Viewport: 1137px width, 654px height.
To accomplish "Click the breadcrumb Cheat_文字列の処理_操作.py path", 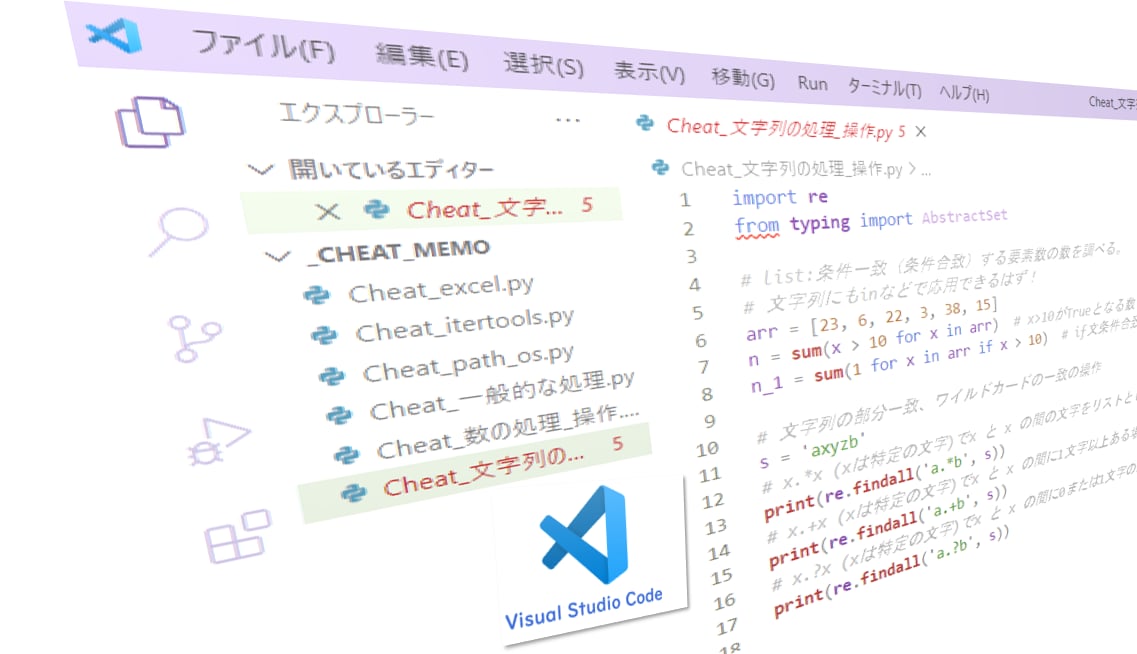I will pyautogui.click(x=792, y=170).
